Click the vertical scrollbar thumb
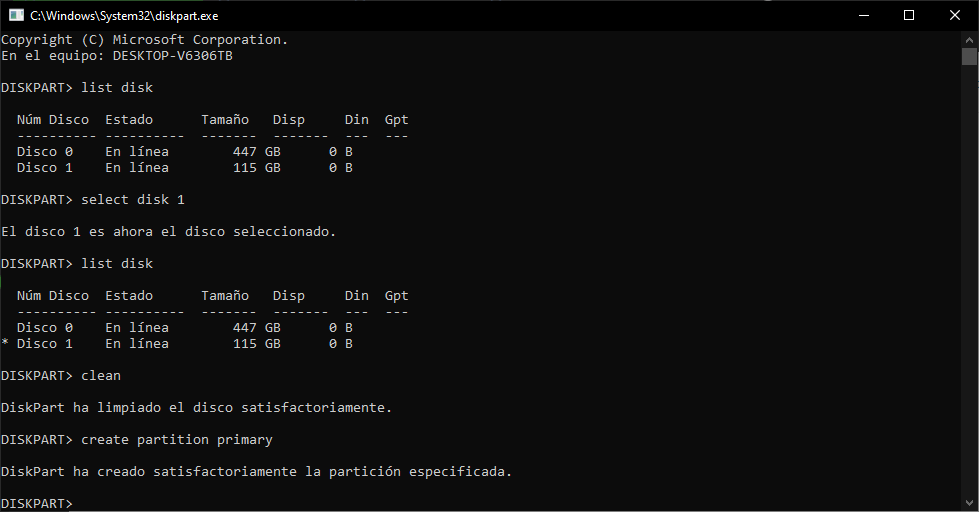The width and height of the screenshot is (979, 512). [969, 56]
